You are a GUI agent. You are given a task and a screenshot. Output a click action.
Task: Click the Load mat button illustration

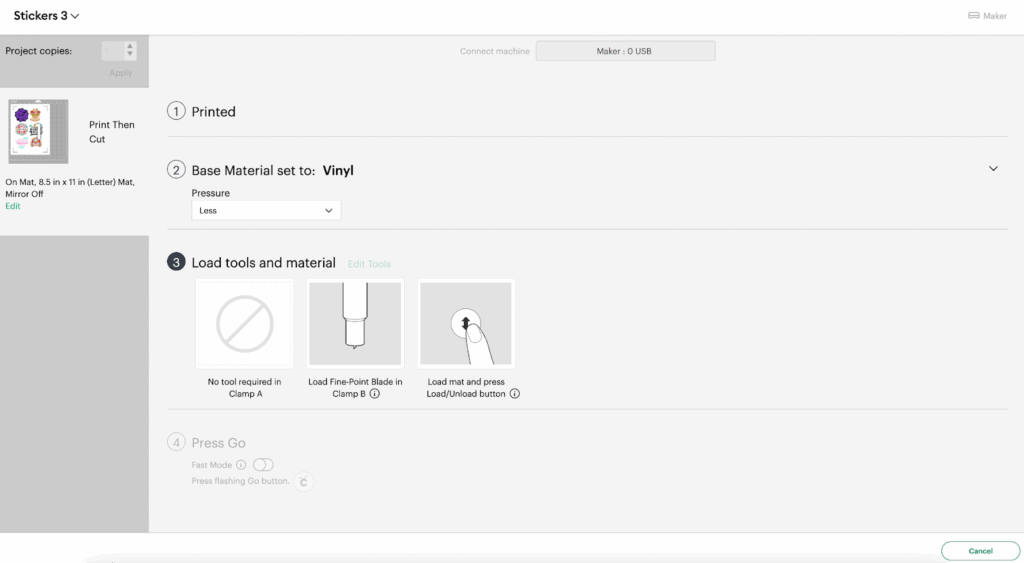466,324
